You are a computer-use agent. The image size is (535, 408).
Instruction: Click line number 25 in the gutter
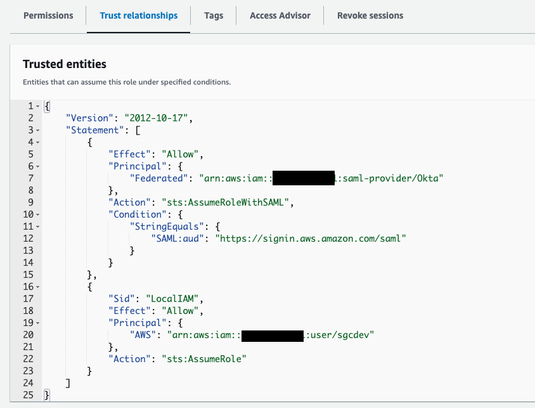28,395
